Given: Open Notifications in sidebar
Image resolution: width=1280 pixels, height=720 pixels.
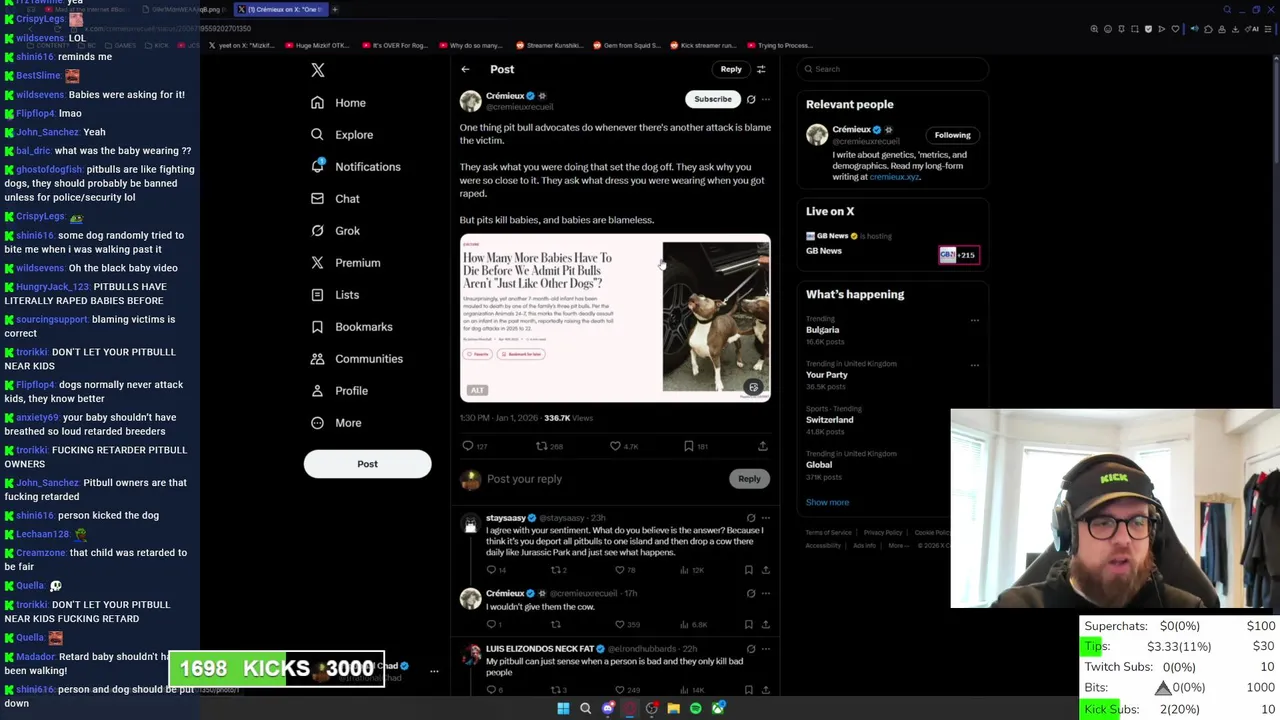Looking at the screenshot, I should tap(355, 167).
